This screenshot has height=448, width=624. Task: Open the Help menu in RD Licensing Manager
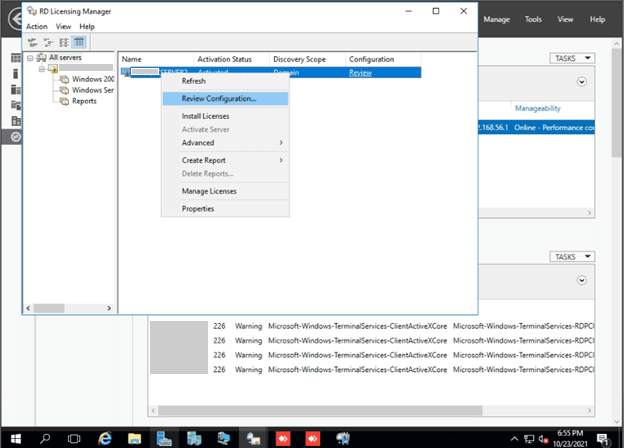(87, 27)
